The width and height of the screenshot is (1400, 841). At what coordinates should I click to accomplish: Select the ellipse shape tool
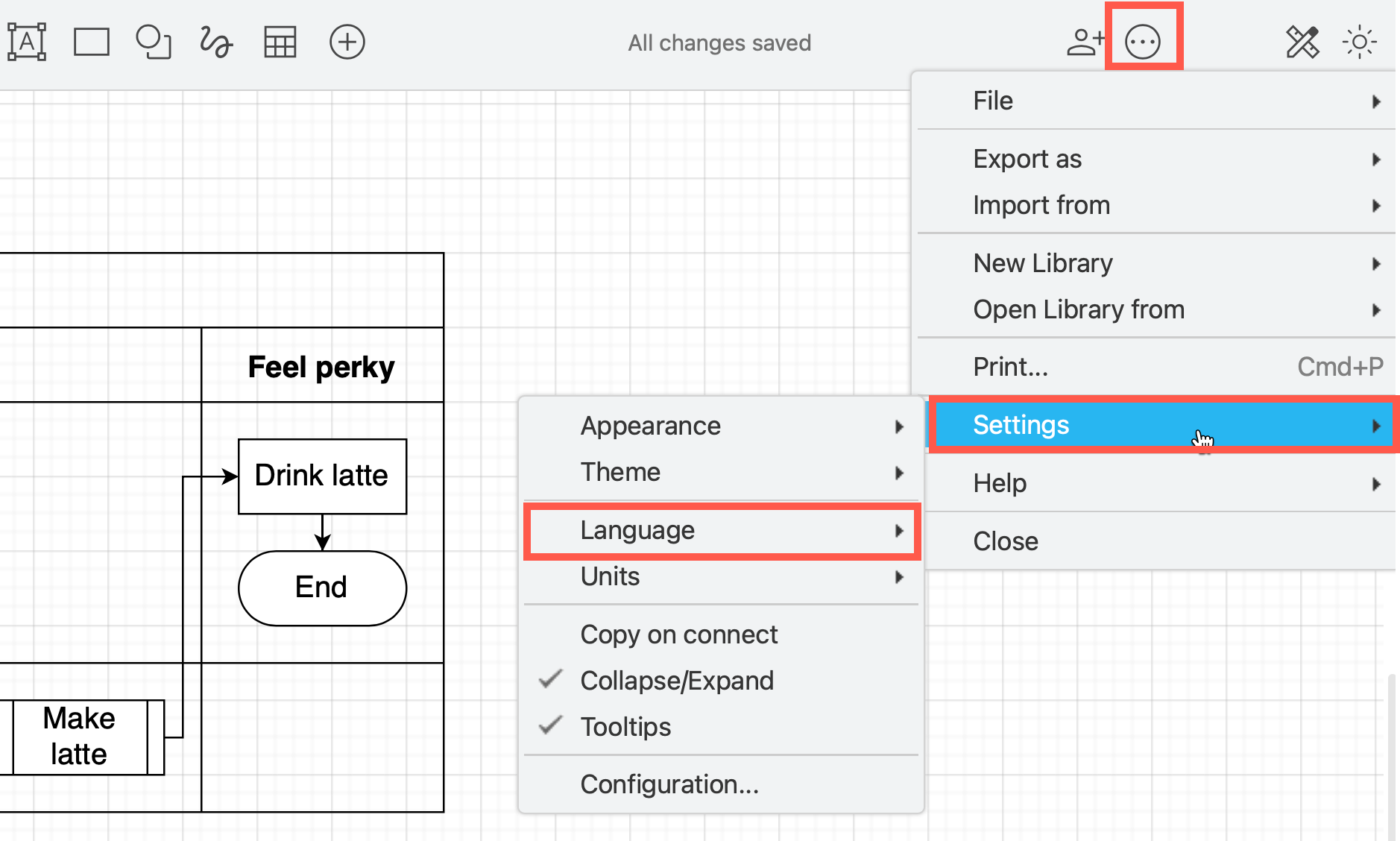click(152, 42)
